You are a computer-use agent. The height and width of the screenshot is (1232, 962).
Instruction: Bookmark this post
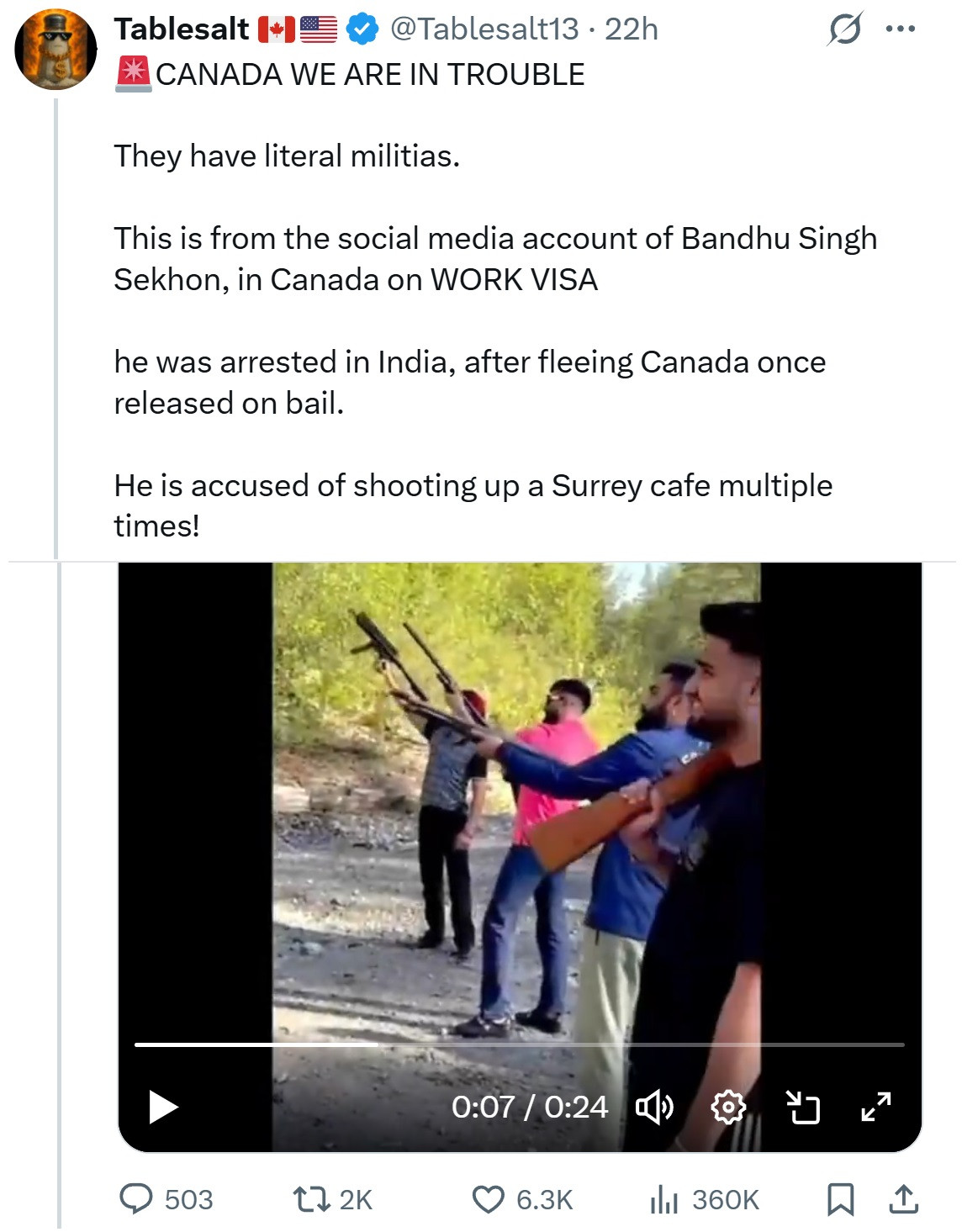coord(840,1198)
